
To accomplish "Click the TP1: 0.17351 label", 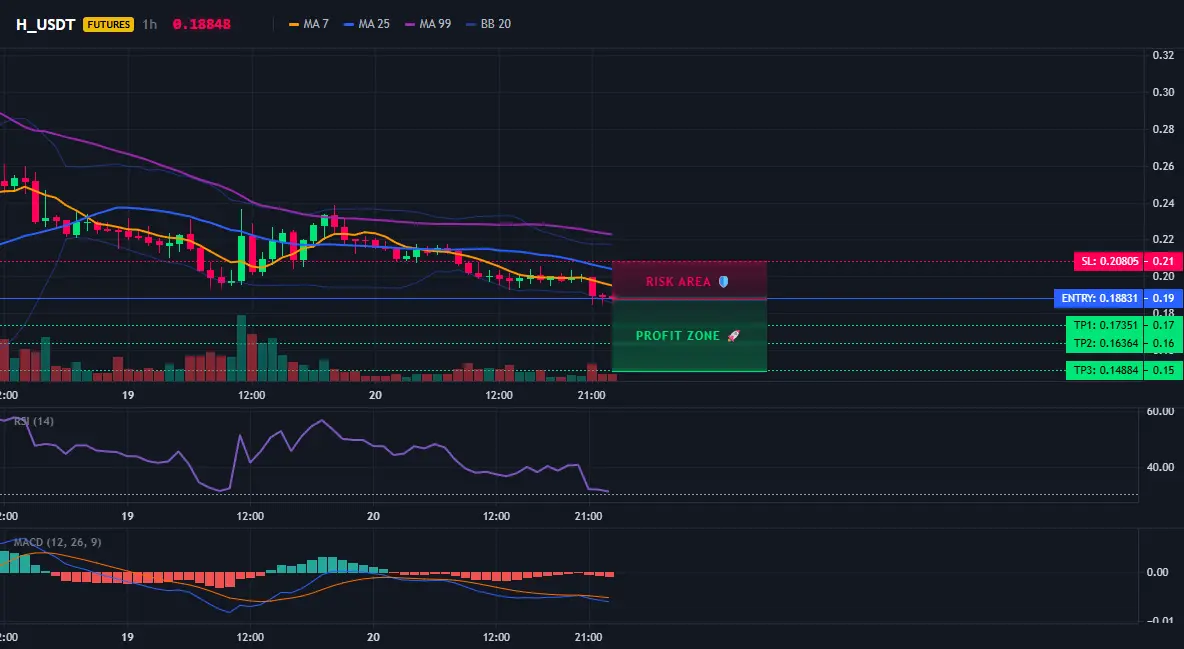I will [x=1105, y=325].
